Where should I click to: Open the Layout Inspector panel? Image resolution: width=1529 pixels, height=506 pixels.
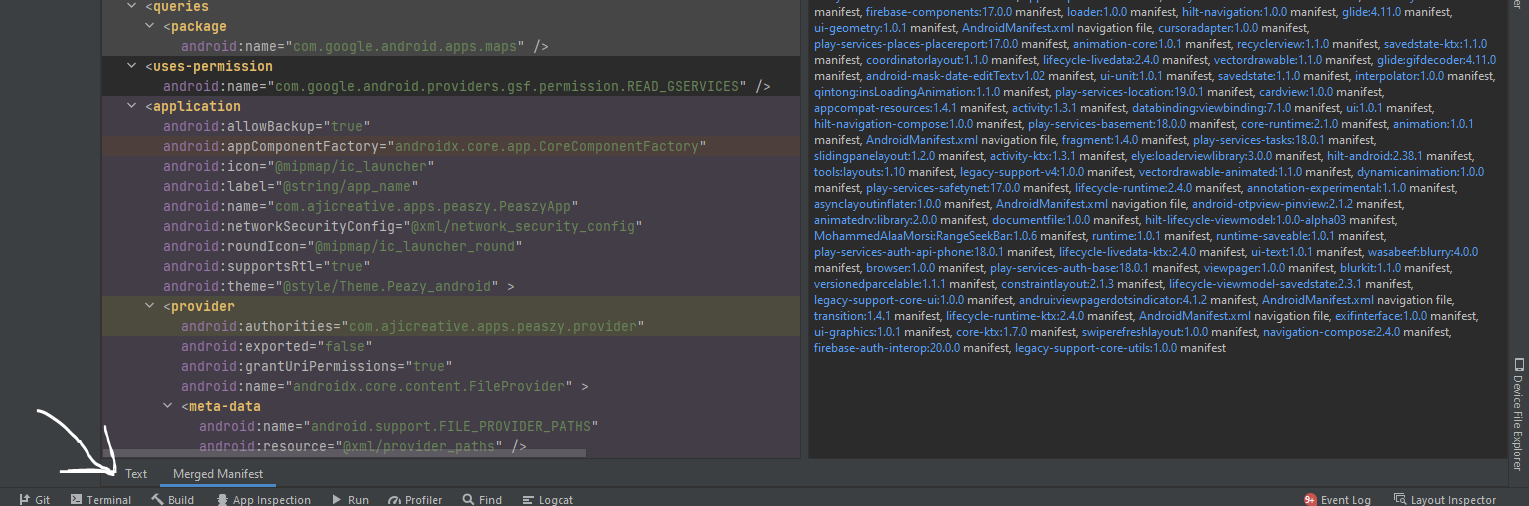(x=1444, y=499)
